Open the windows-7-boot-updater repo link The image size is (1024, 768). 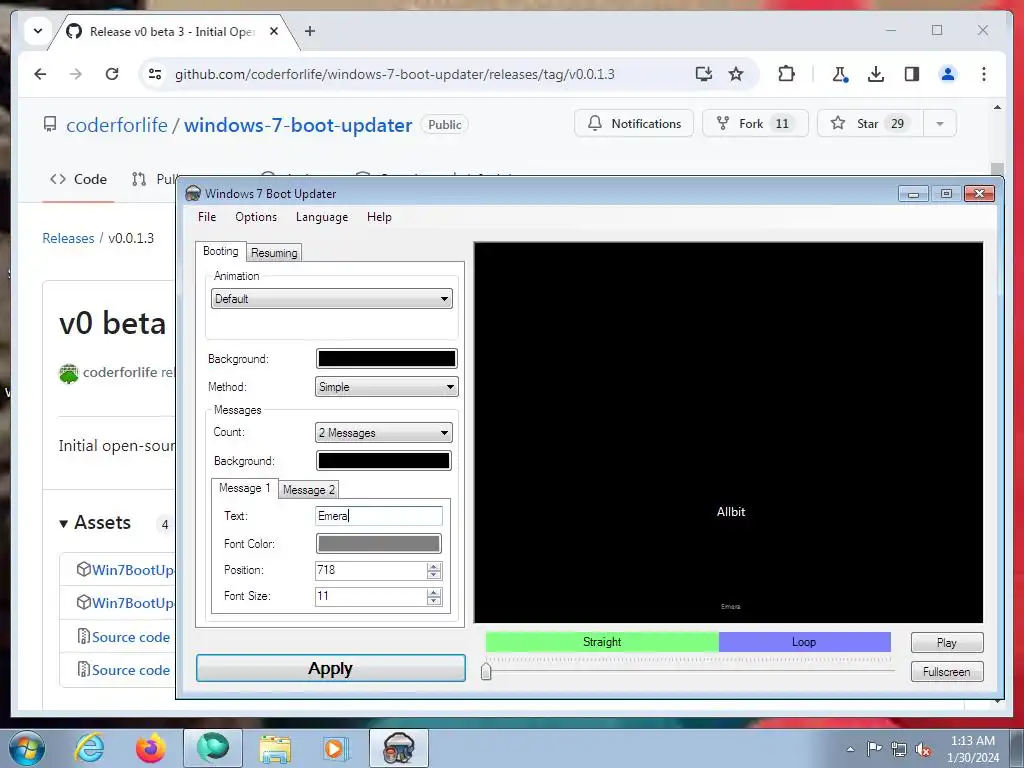pos(298,125)
